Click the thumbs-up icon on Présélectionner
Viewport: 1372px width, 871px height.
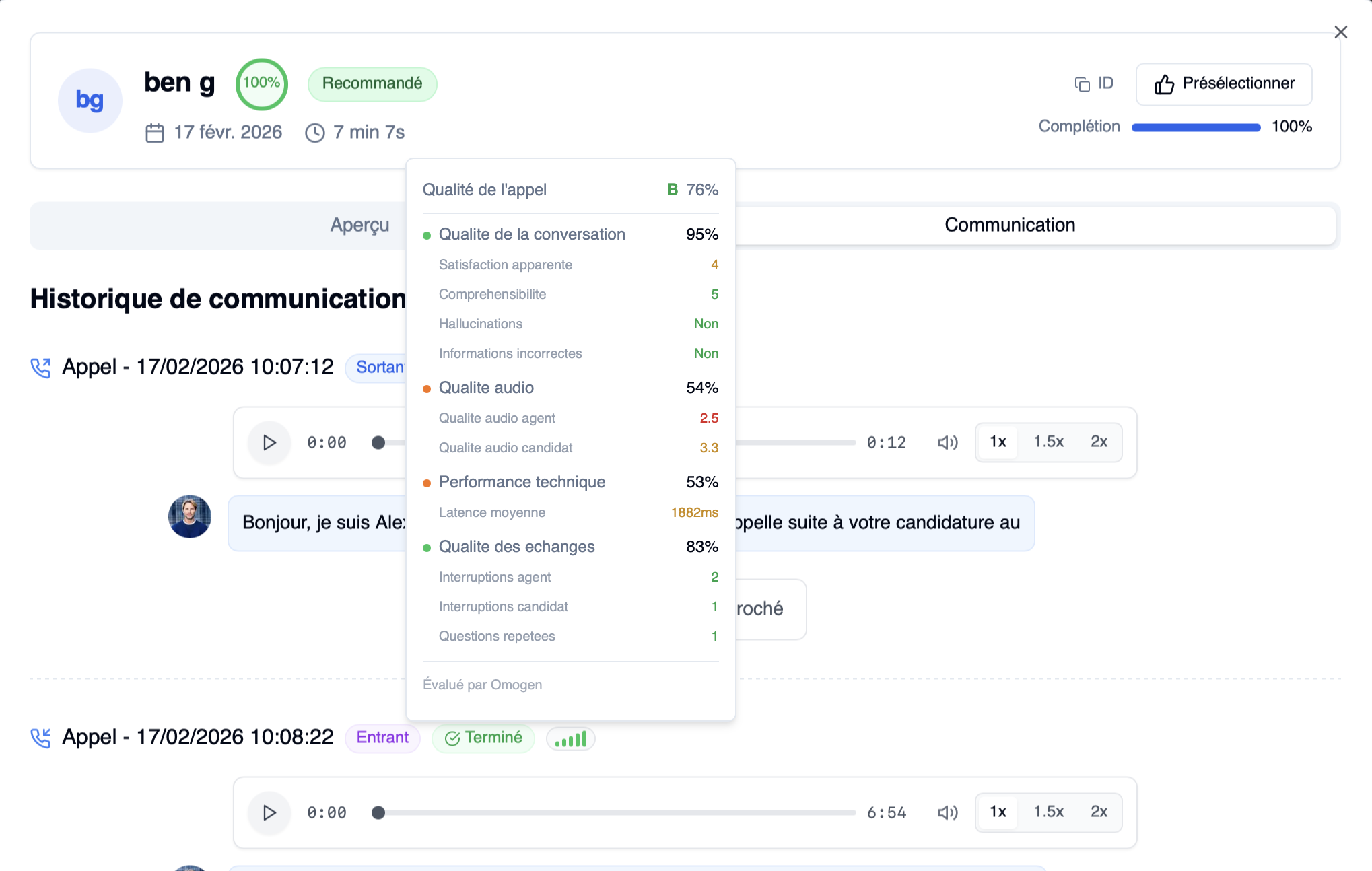coord(1164,83)
